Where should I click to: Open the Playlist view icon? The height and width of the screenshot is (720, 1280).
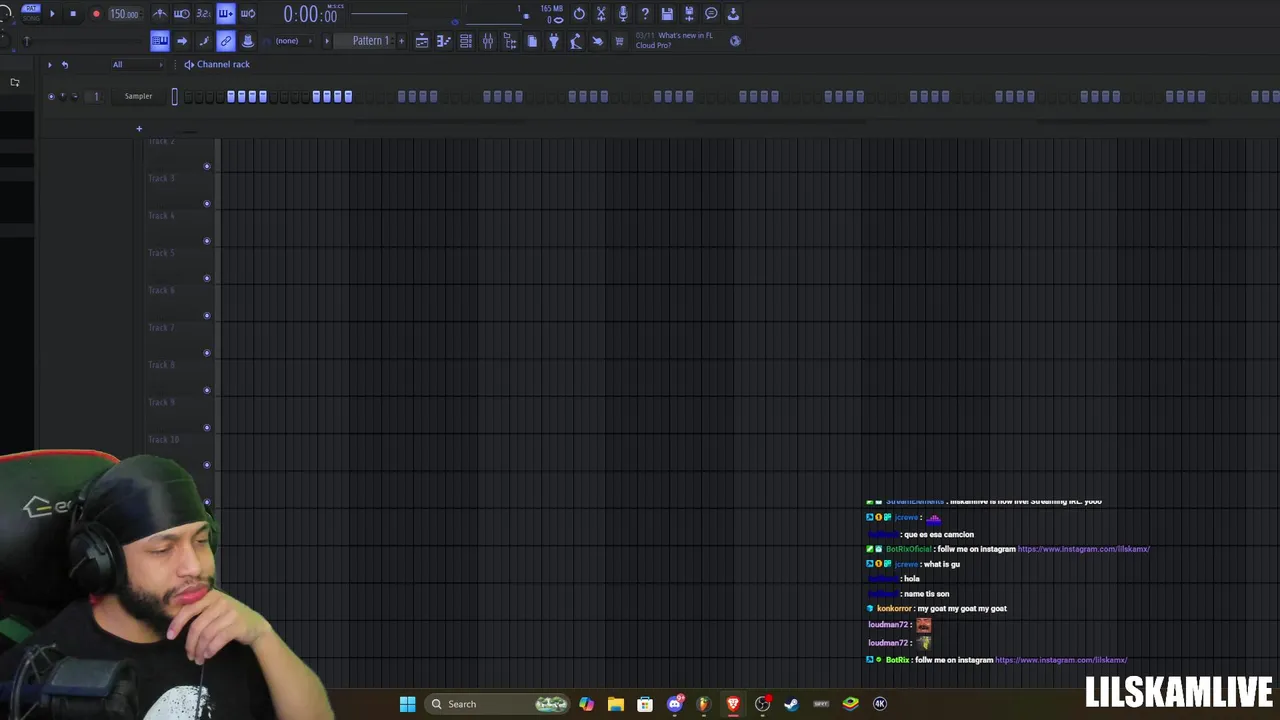pos(422,41)
